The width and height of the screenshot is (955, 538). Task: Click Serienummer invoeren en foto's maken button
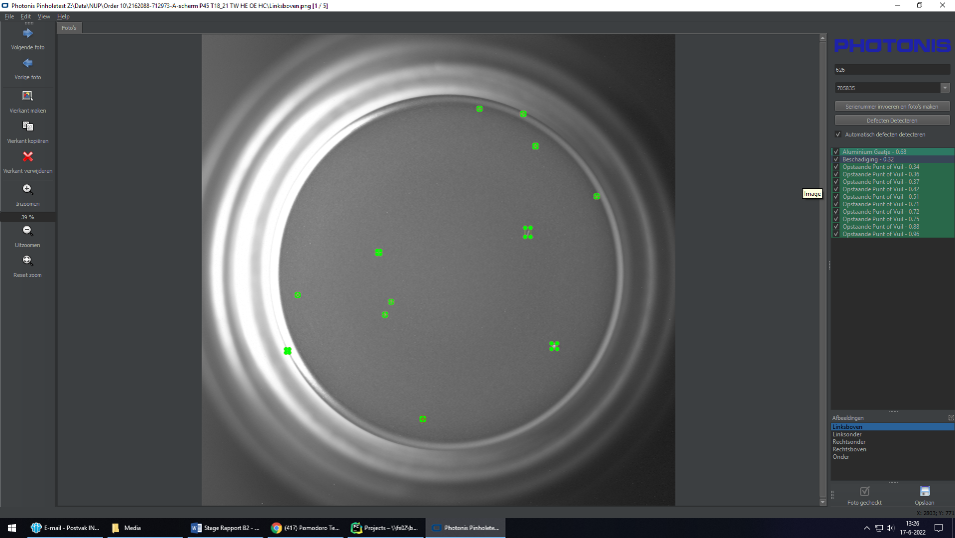click(x=891, y=106)
